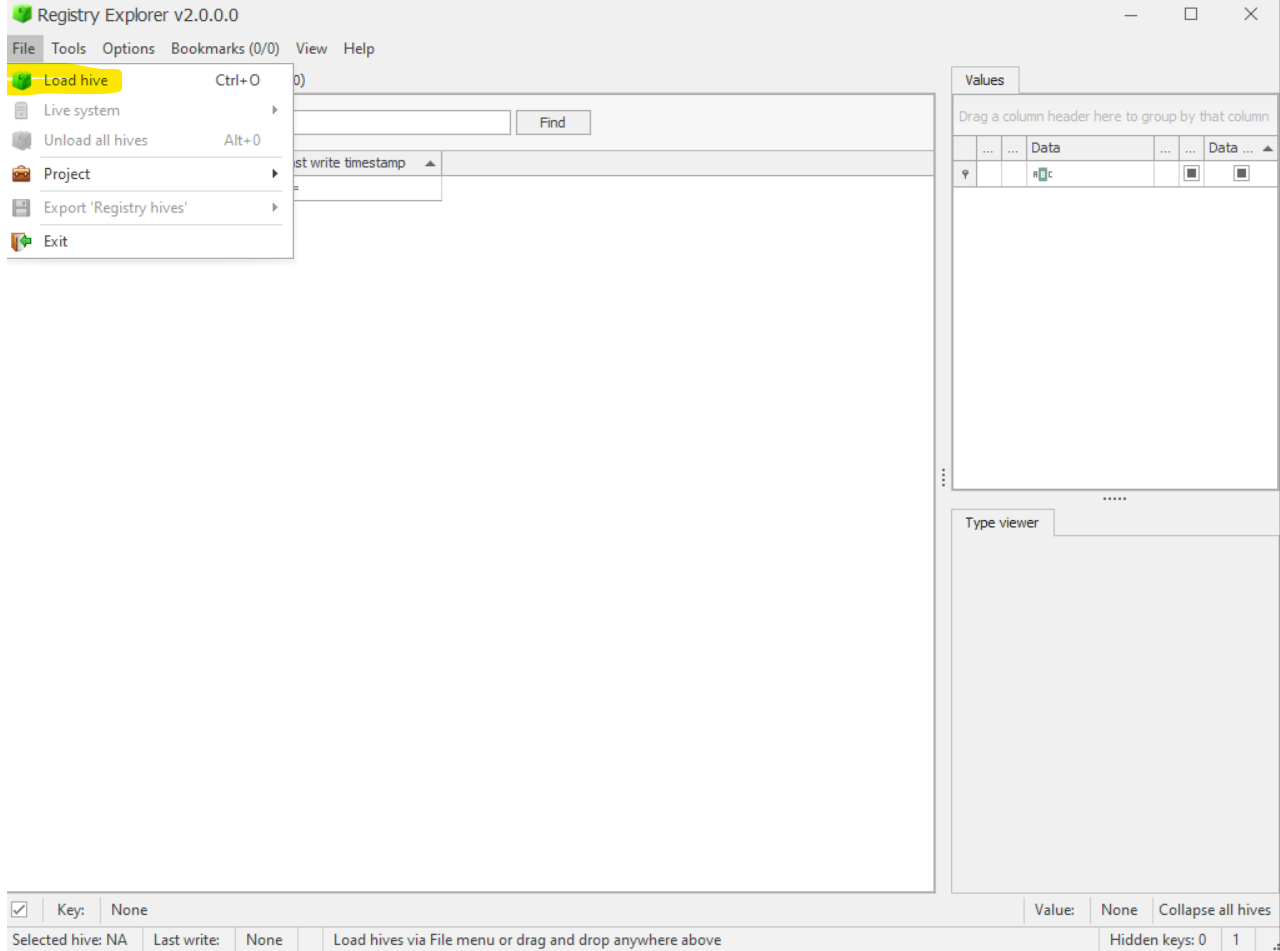Expand the Export 'Registry hives' submenu arrow

(275, 208)
